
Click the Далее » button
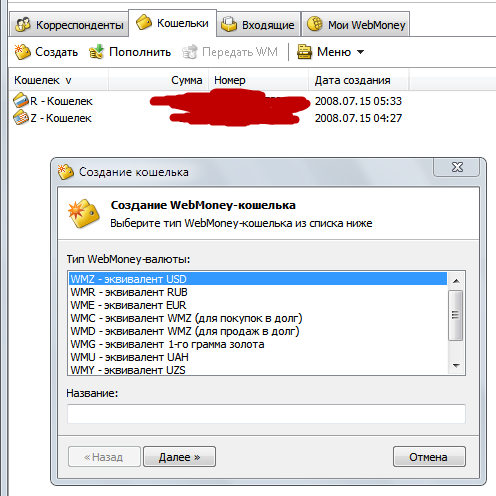coord(179,457)
